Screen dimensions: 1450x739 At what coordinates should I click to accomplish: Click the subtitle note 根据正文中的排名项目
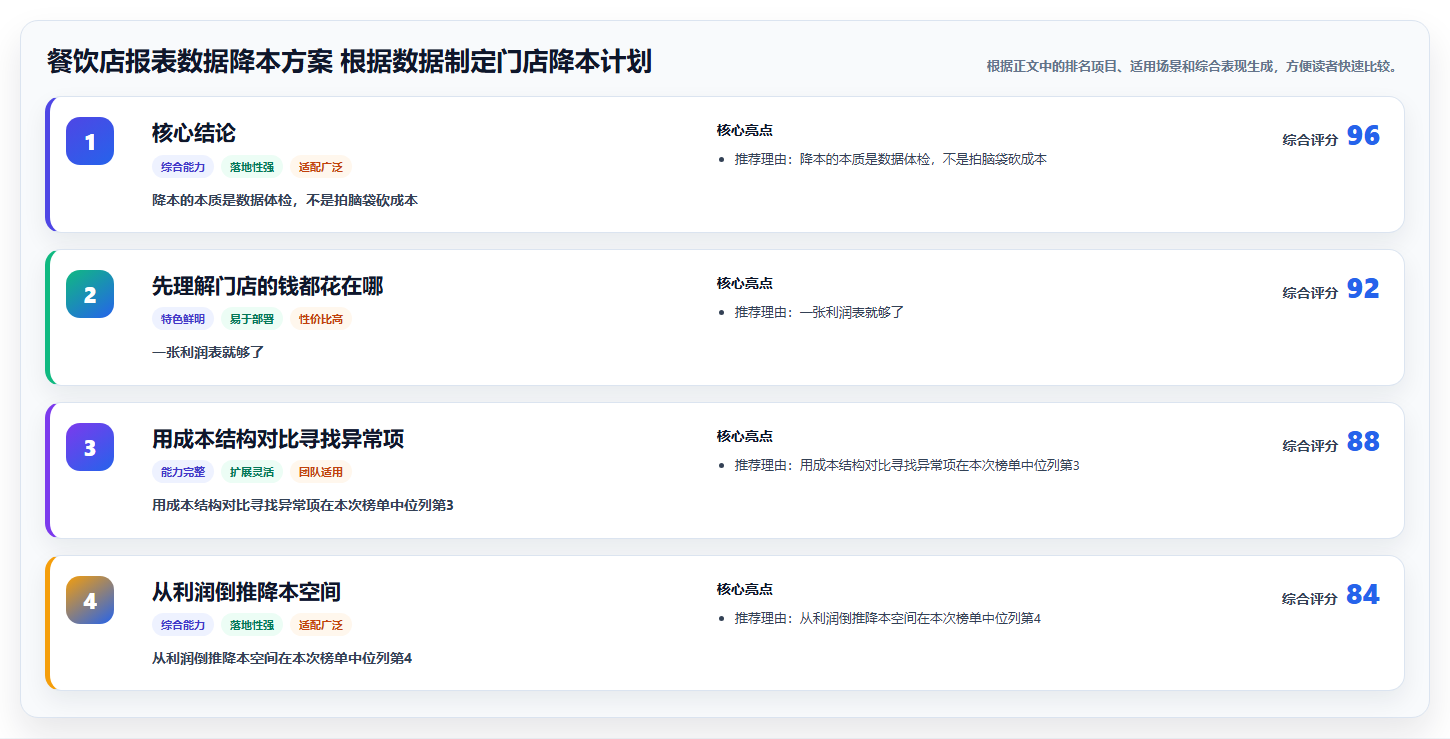click(x=1192, y=66)
